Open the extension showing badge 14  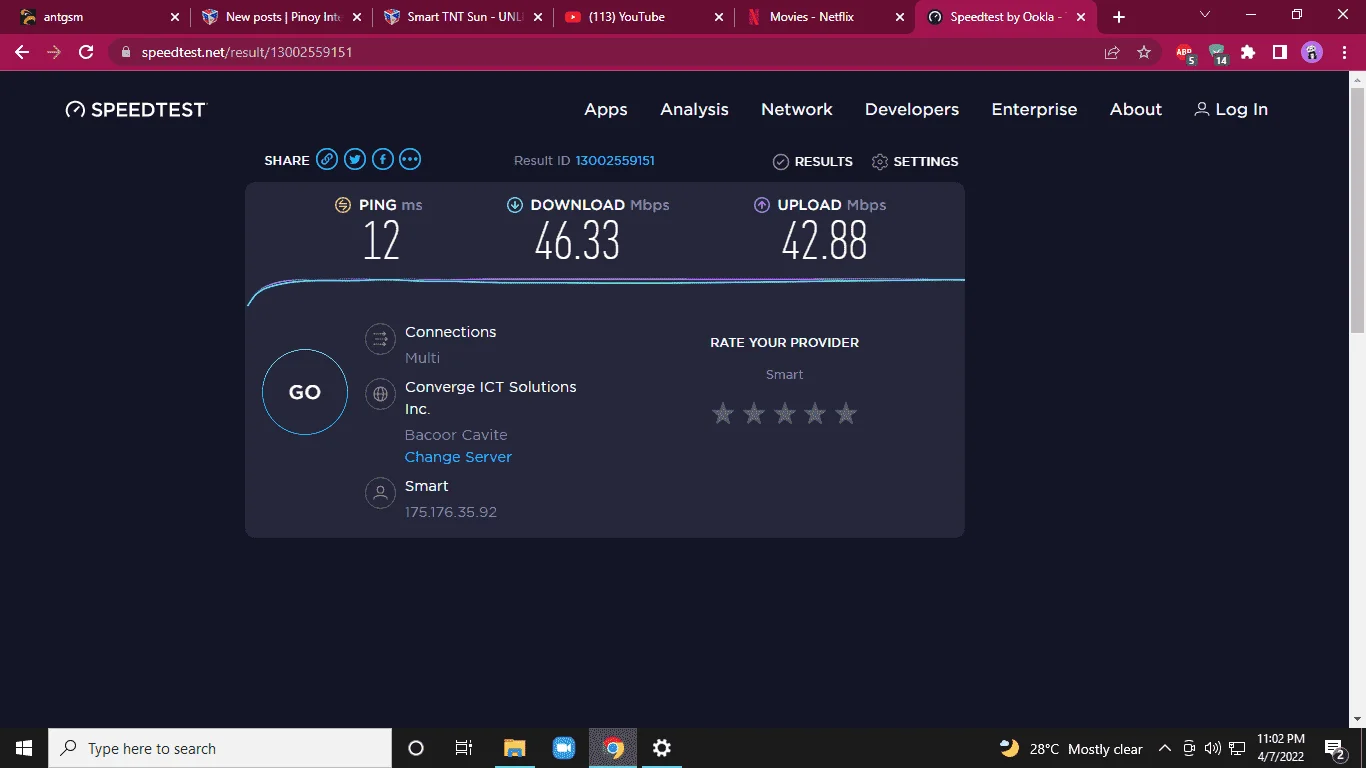pos(1218,53)
